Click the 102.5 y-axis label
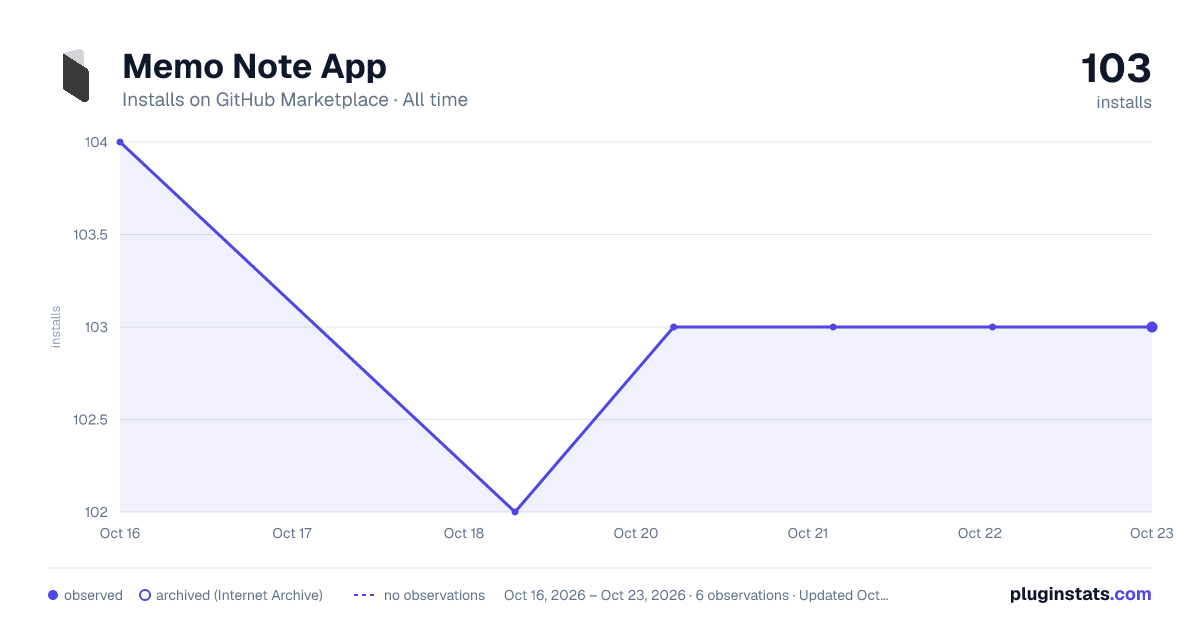The height and width of the screenshot is (630, 1200). (90, 420)
